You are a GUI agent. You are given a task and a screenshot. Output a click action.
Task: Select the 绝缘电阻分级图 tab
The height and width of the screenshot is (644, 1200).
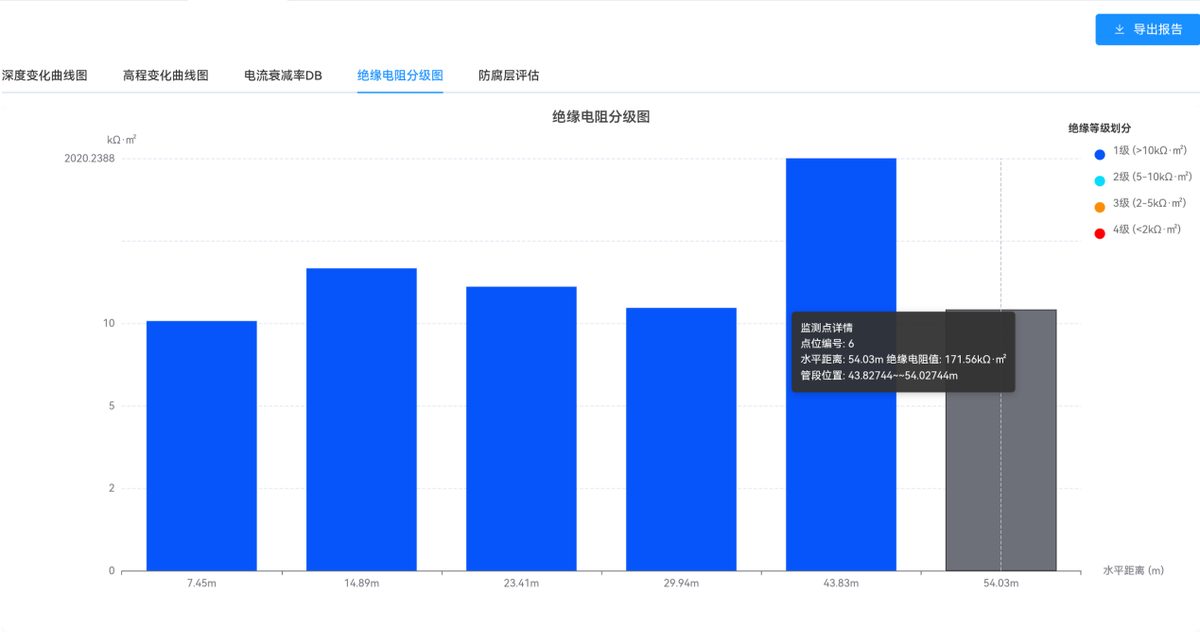pos(400,75)
